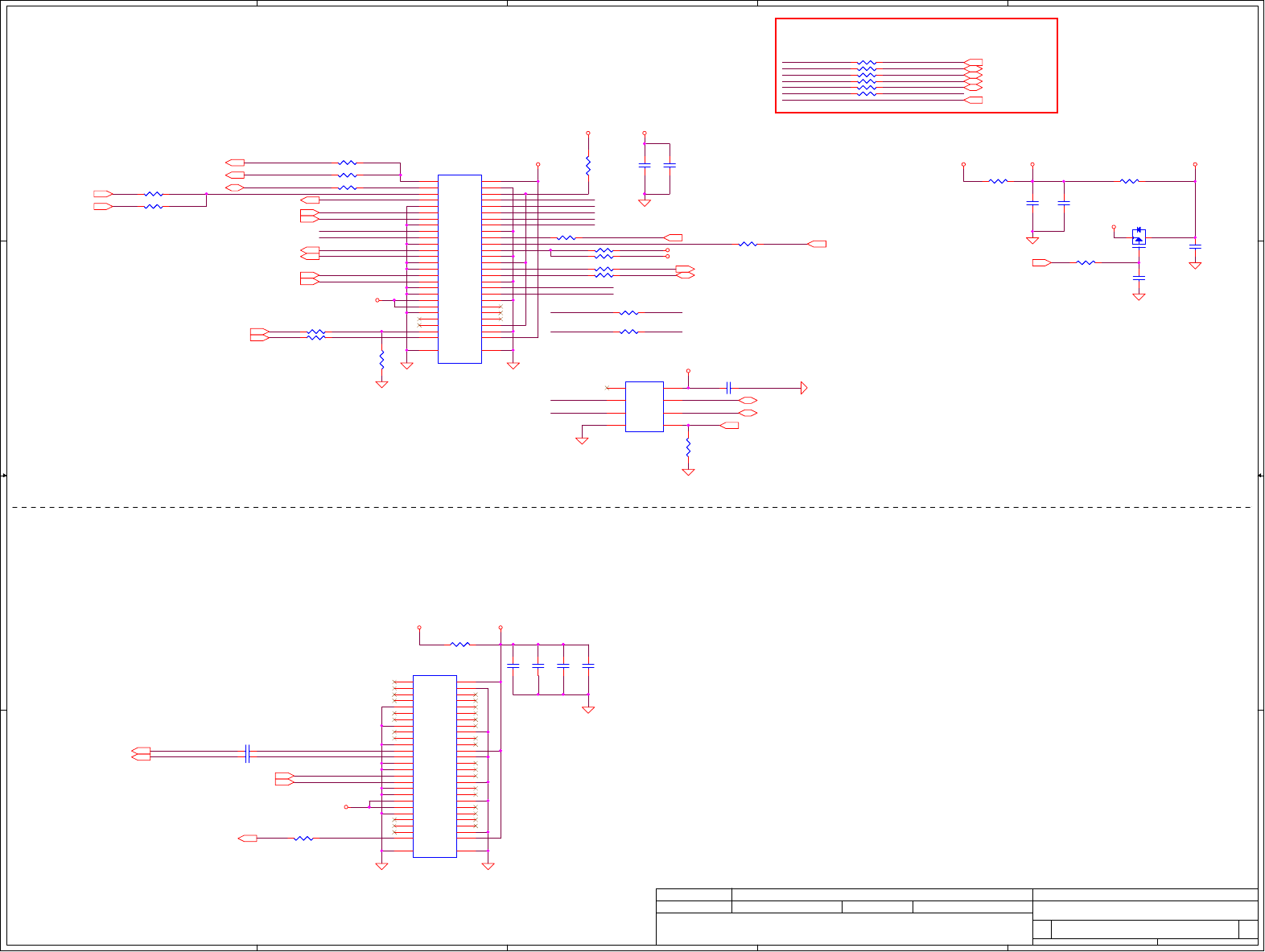Viewport: 1265px width, 952px height.
Task: Select leftmost capacitor in the four-capacitor bank
Action: coord(513,666)
